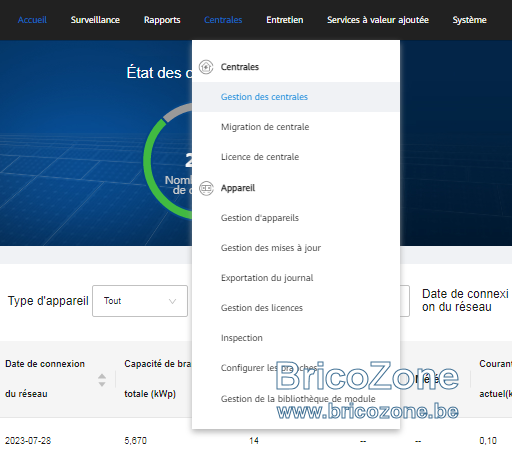The height and width of the screenshot is (455, 512).
Task: Select Licence de centrale
Action: (260, 157)
